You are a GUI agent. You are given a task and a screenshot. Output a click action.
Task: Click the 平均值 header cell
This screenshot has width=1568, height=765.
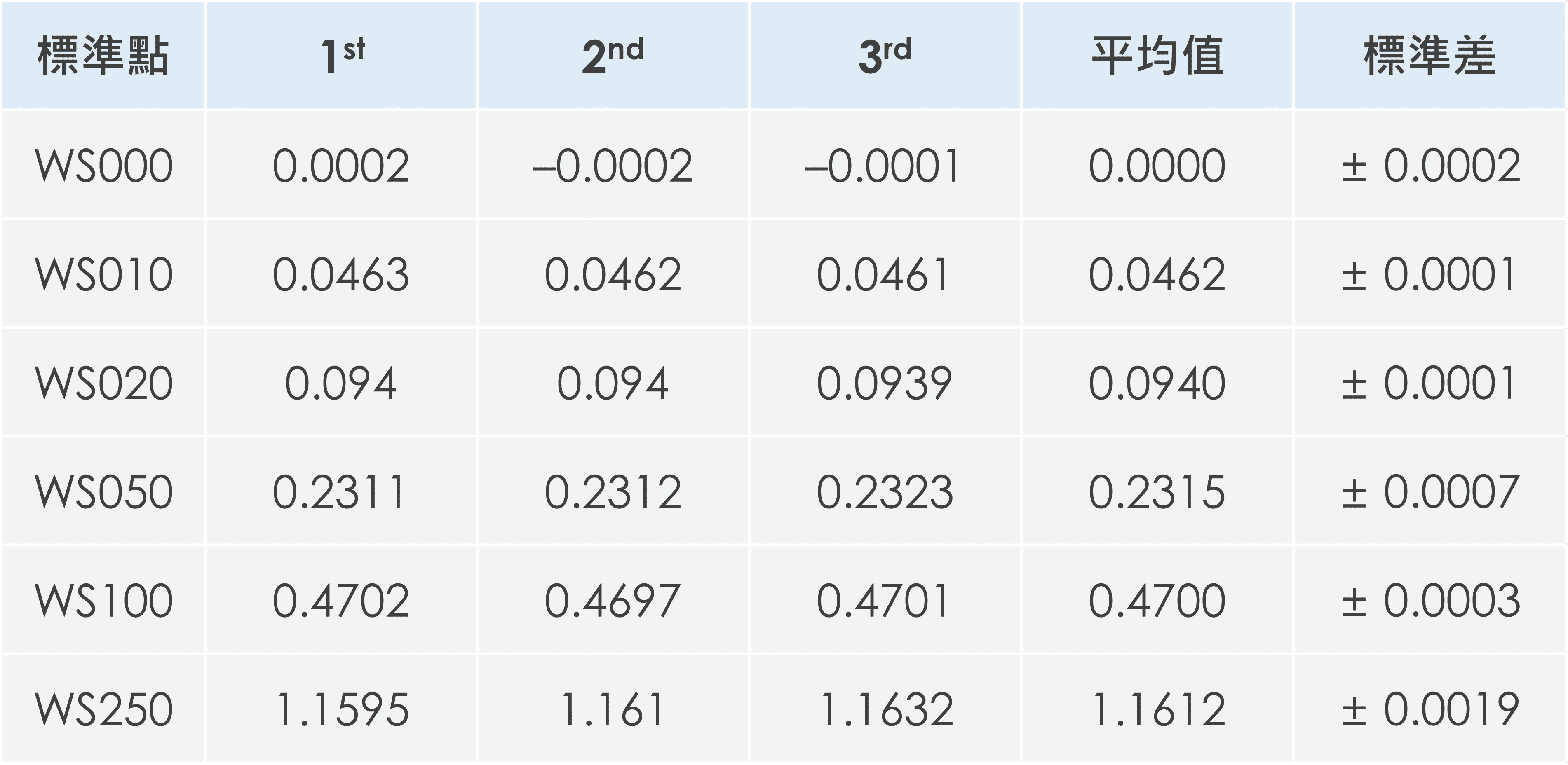pos(1157,56)
